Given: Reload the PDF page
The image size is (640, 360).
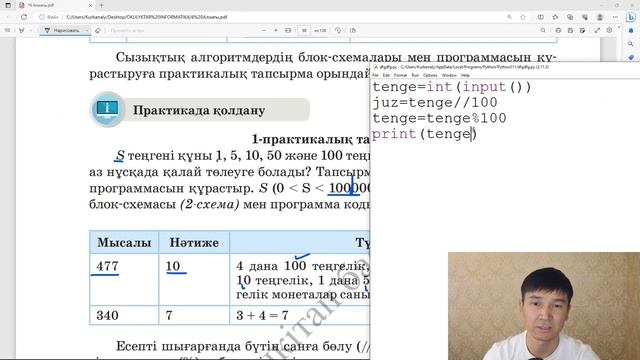Looking at the screenshot, I should 24,17.
